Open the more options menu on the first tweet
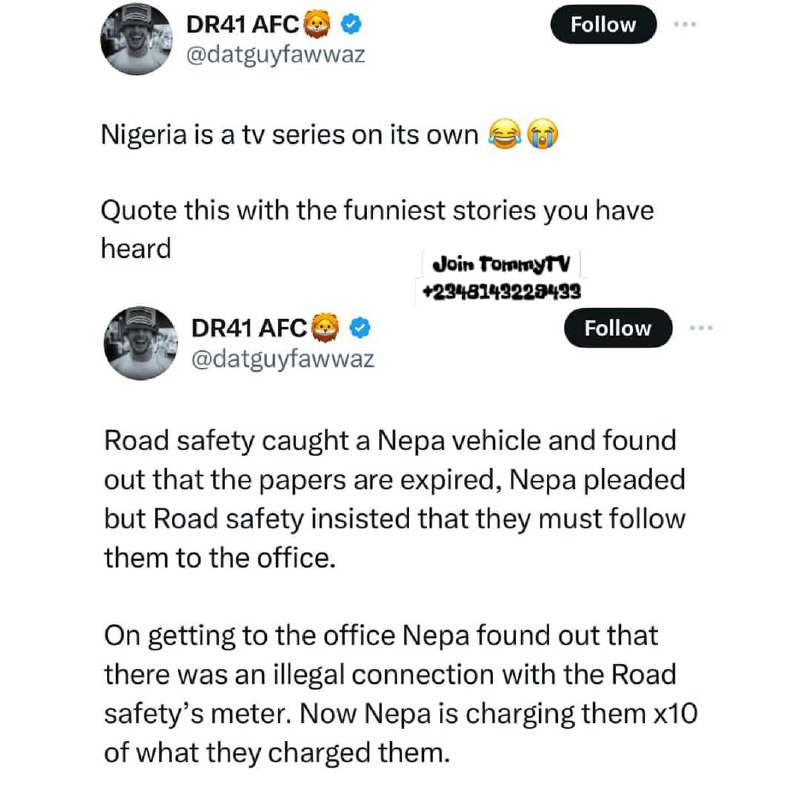Image resolution: width=800 pixels, height=800 pixels. (x=685, y=24)
